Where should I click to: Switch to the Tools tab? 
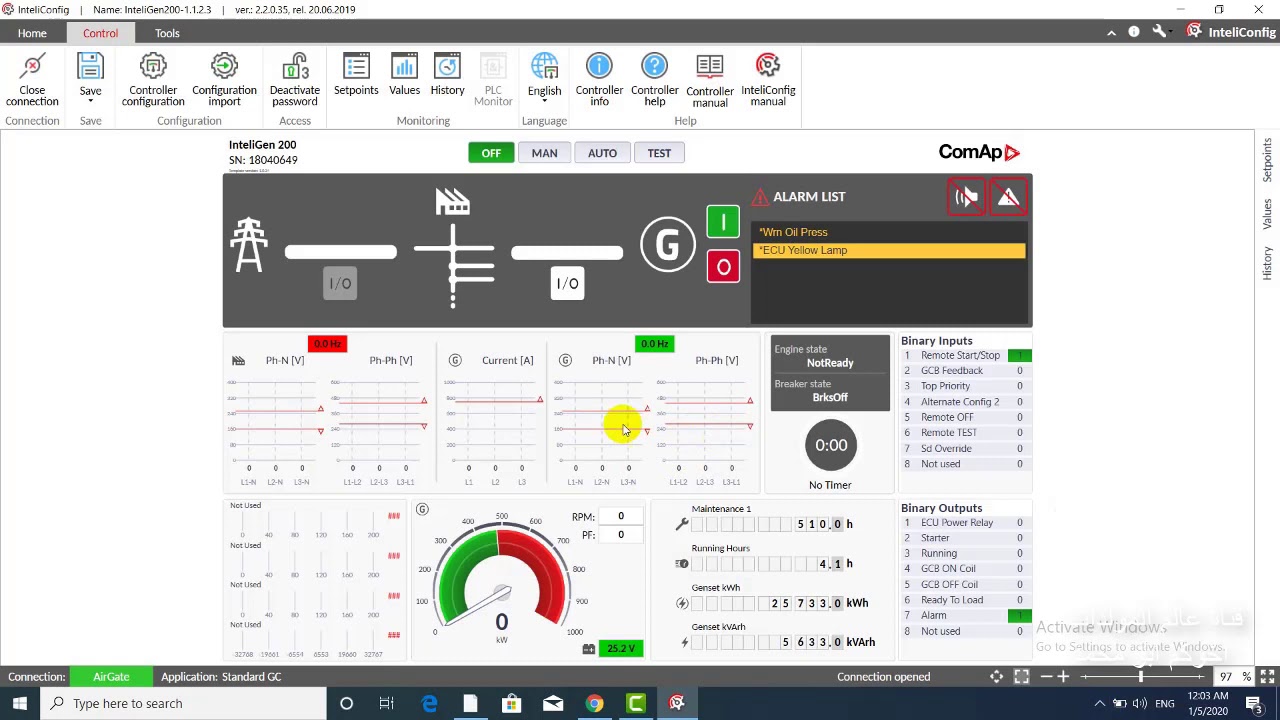[167, 33]
